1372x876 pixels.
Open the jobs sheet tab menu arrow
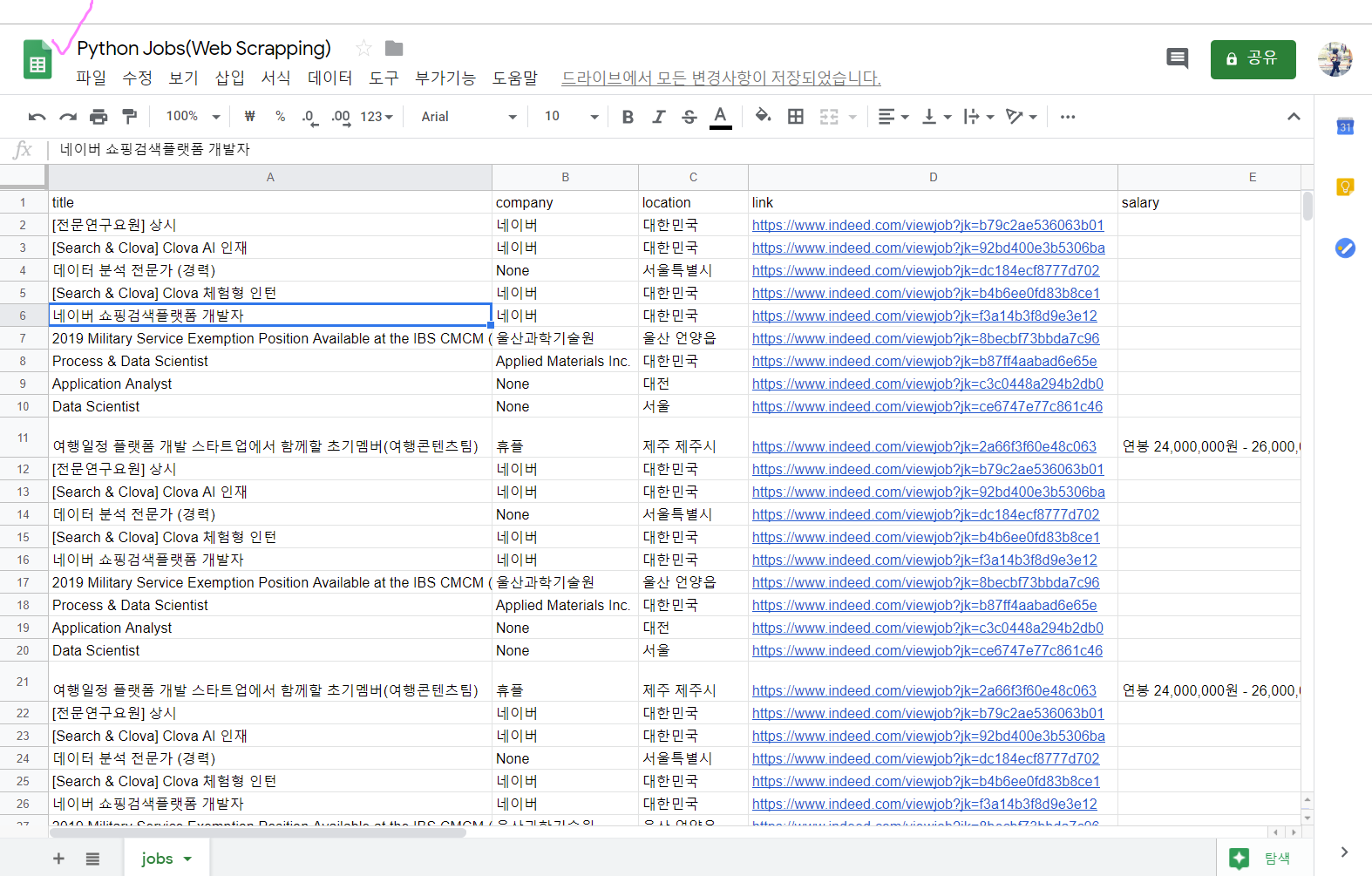coord(187,859)
